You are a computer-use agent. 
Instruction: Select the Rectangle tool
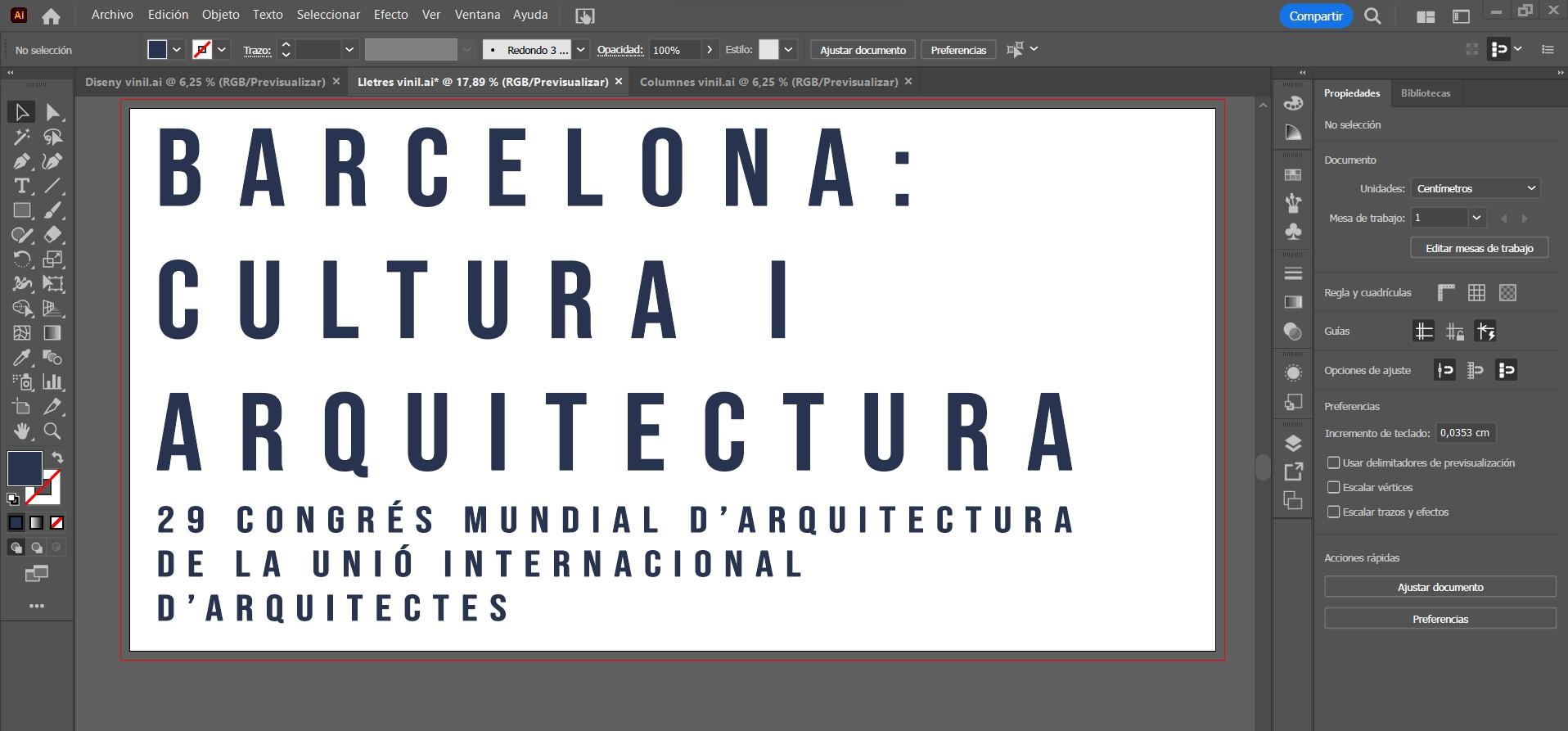(x=21, y=210)
